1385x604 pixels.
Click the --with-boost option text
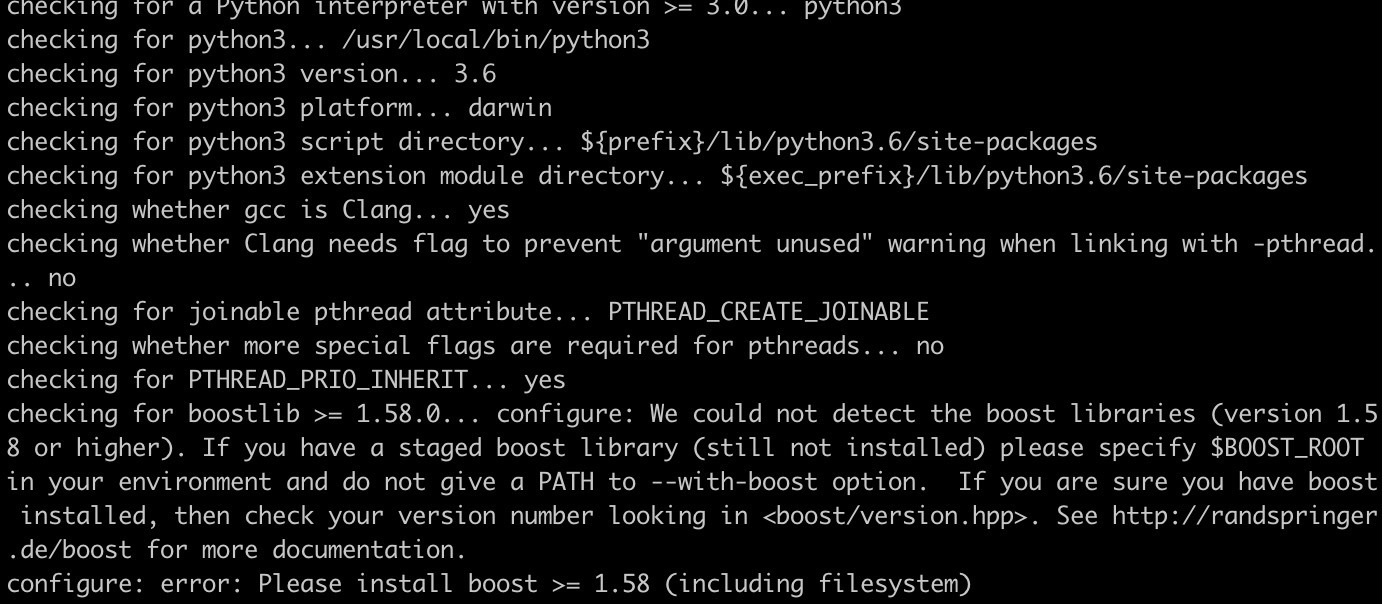tap(734, 482)
